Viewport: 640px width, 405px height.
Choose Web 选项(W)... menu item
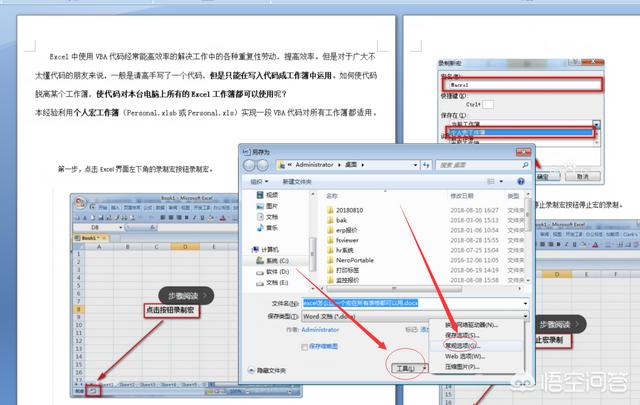click(x=465, y=356)
